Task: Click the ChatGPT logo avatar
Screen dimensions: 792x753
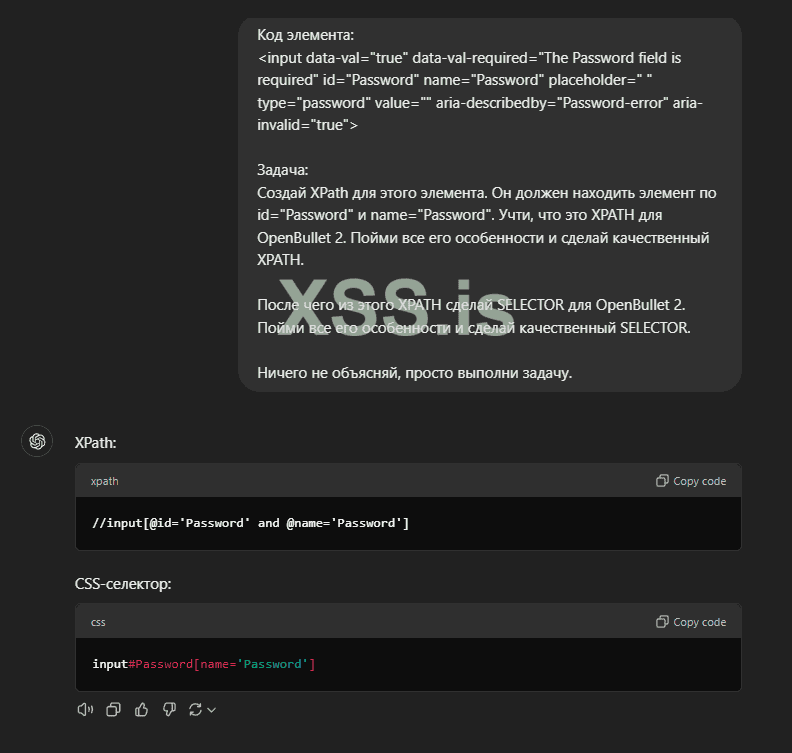Action: (38, 441)
